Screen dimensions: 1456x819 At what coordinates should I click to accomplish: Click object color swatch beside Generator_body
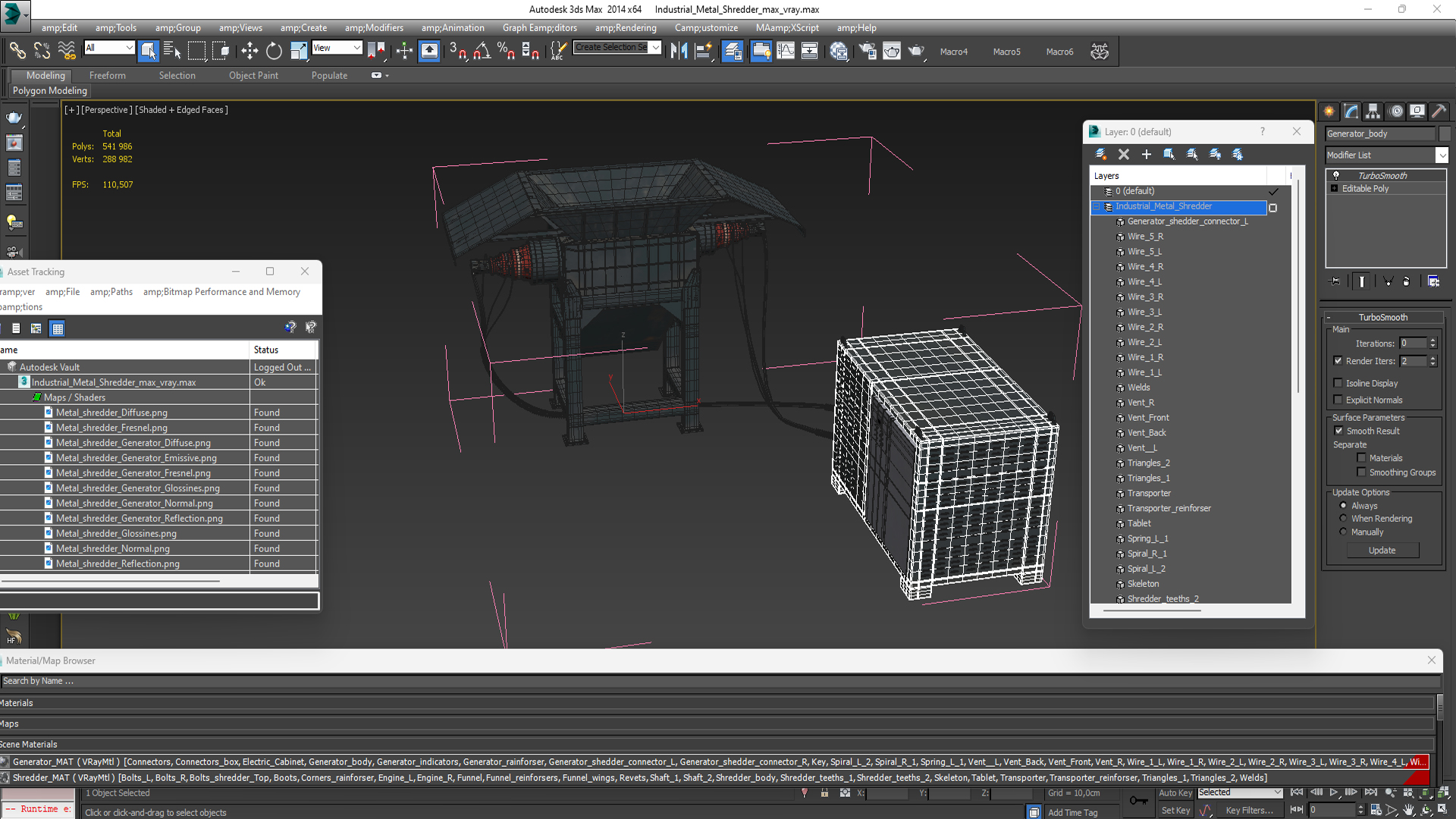tap(1445, 133)
